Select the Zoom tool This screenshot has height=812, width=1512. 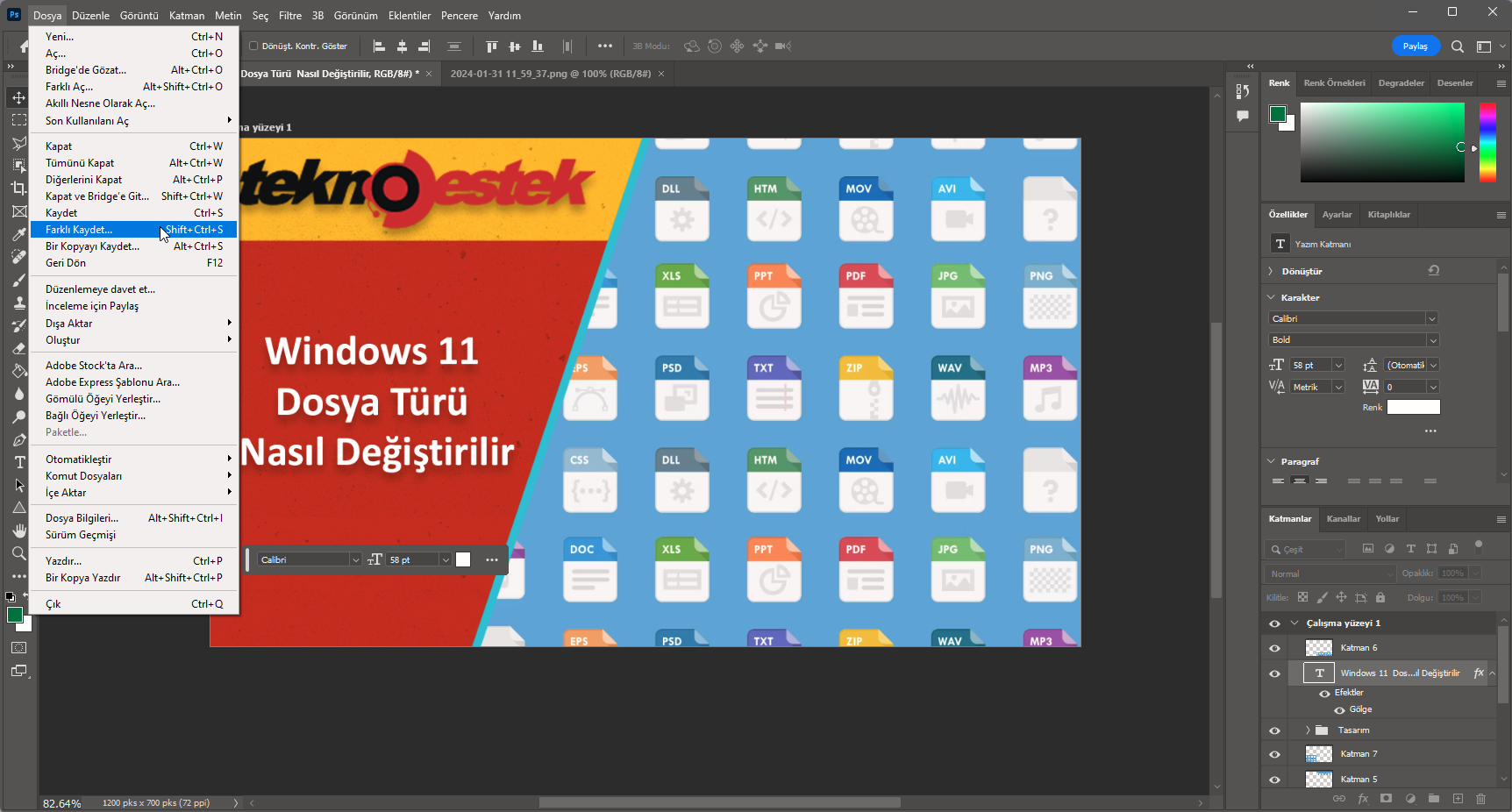pyautogui.click(x=18, y=553)
